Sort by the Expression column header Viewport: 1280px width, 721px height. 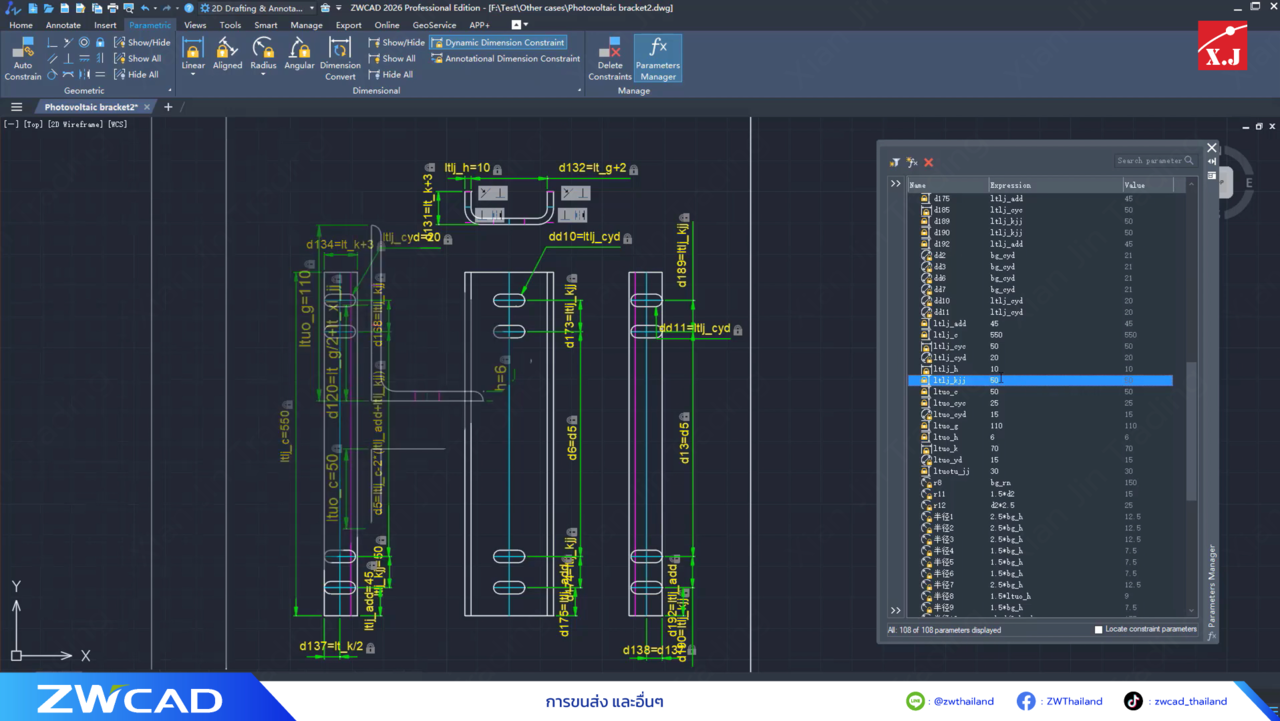(1055, 185)
